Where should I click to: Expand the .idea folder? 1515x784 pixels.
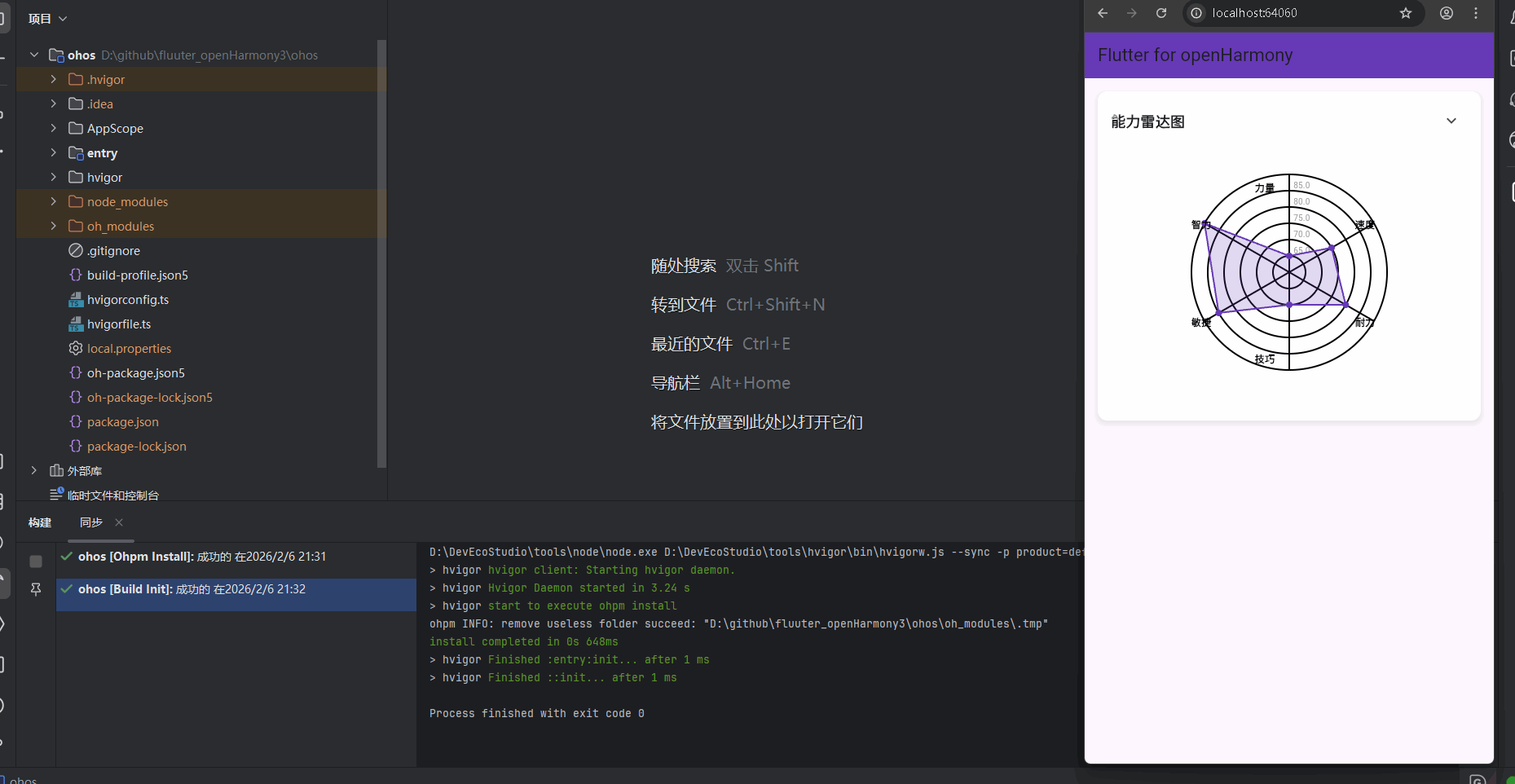click(x=53, y=104)
